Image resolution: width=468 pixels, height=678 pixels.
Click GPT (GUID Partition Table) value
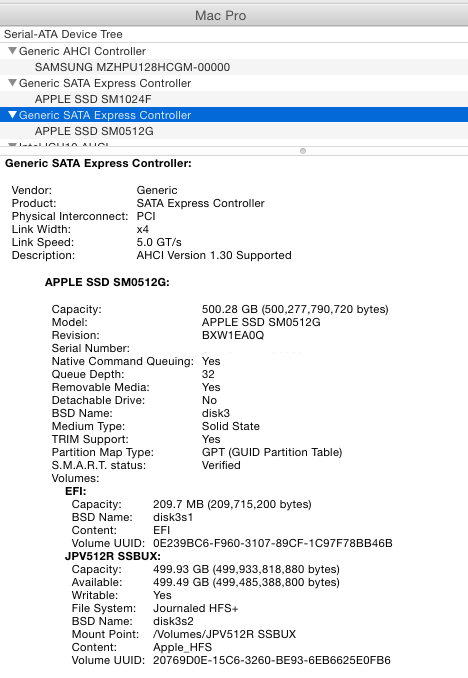[x=272, y=452]
